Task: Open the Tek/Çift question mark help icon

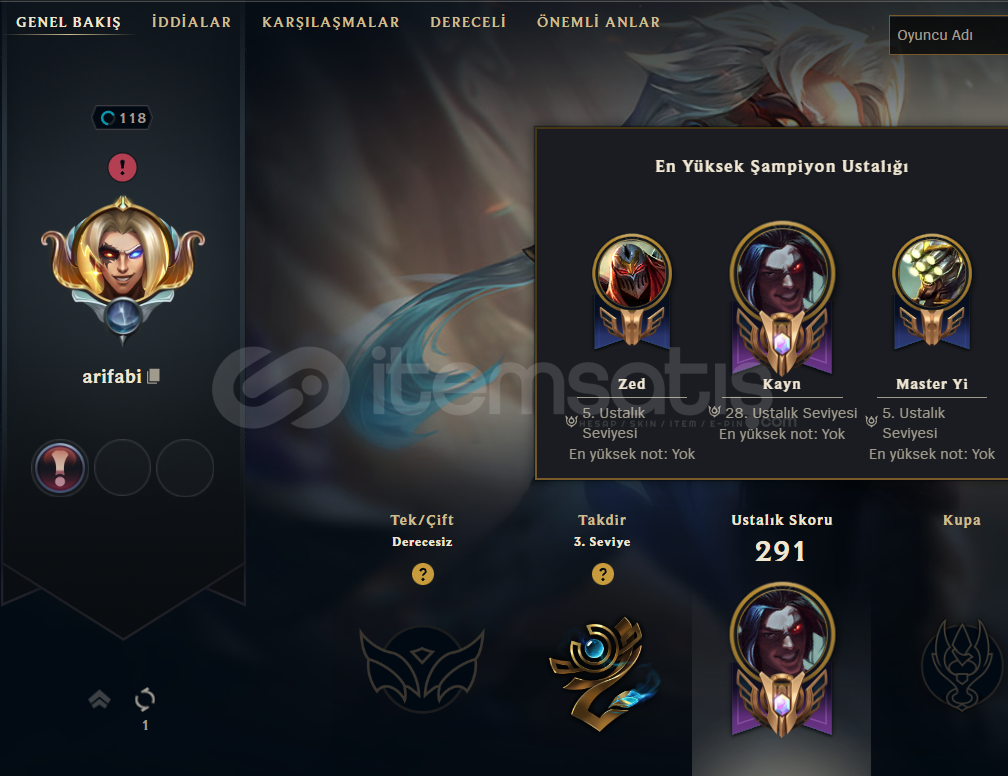Action: coord(422,573)
